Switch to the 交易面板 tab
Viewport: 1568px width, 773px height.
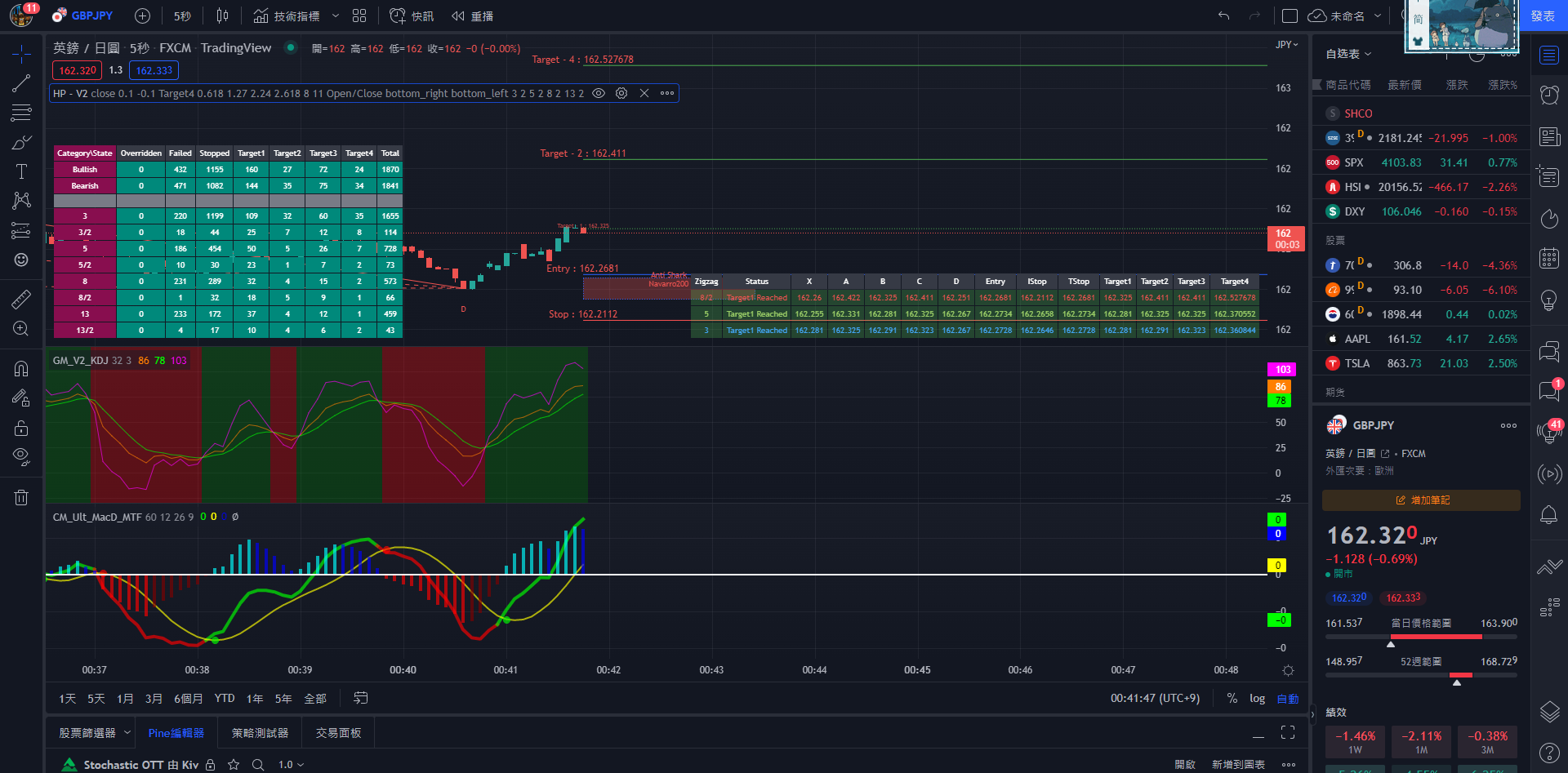(338, 733)
